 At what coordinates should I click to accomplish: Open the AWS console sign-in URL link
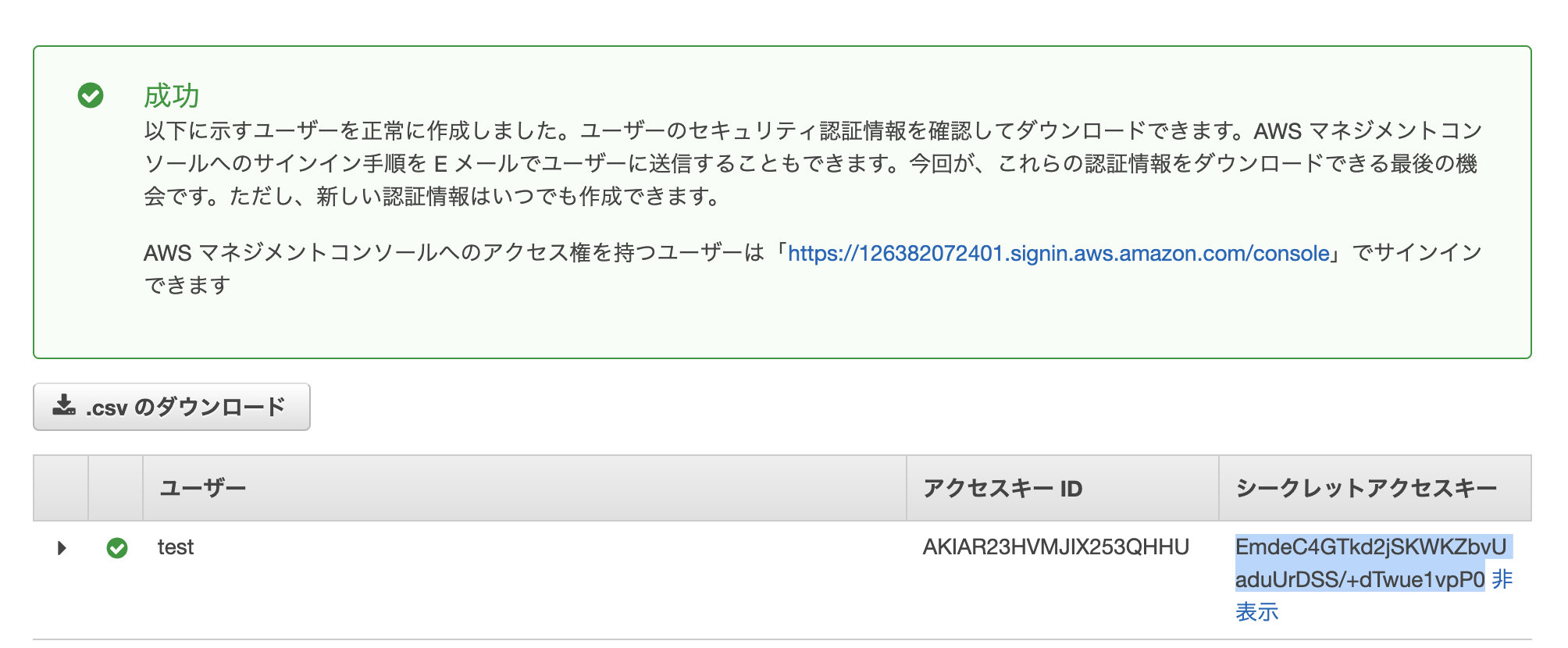1058,253
